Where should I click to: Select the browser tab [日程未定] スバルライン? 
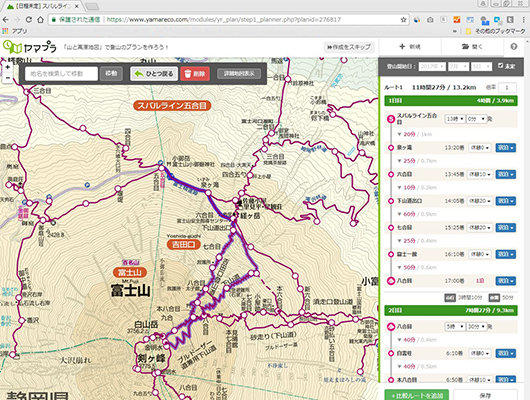click(43, 6)
